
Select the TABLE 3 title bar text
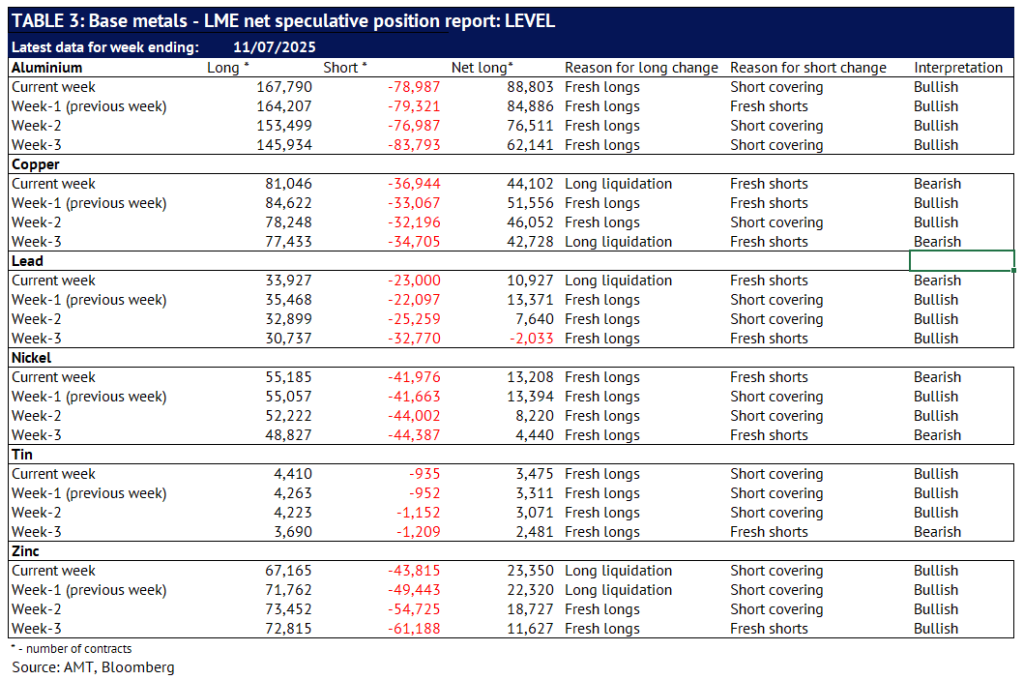[x=283, y=21]
